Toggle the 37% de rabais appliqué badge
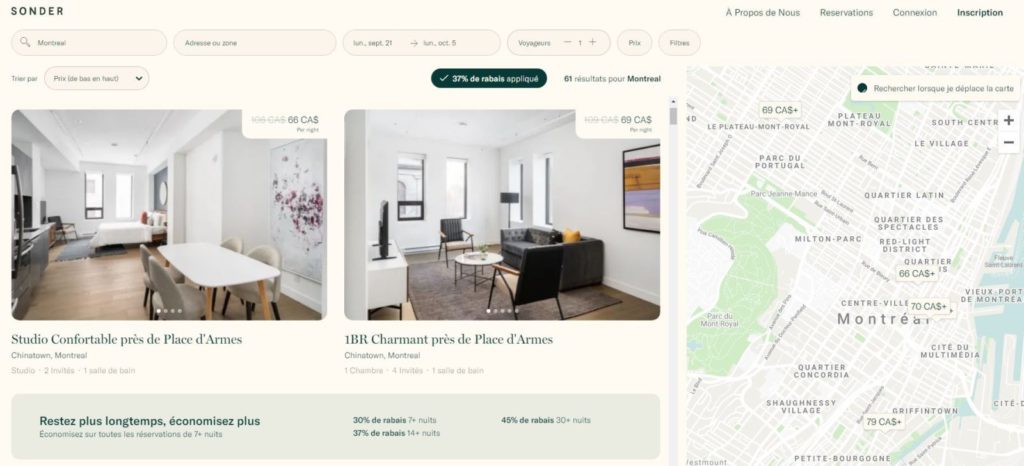Image resolution: width=1024 pixels, height=466 pixels. click(x=488, y=78)
